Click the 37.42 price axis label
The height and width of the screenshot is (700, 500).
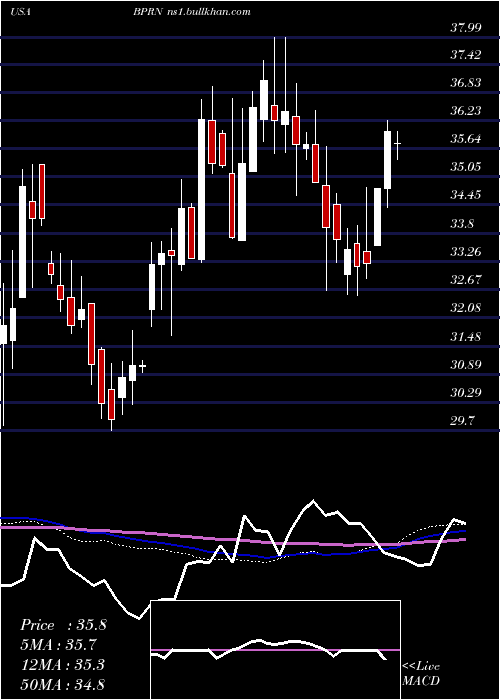[466, 55]
